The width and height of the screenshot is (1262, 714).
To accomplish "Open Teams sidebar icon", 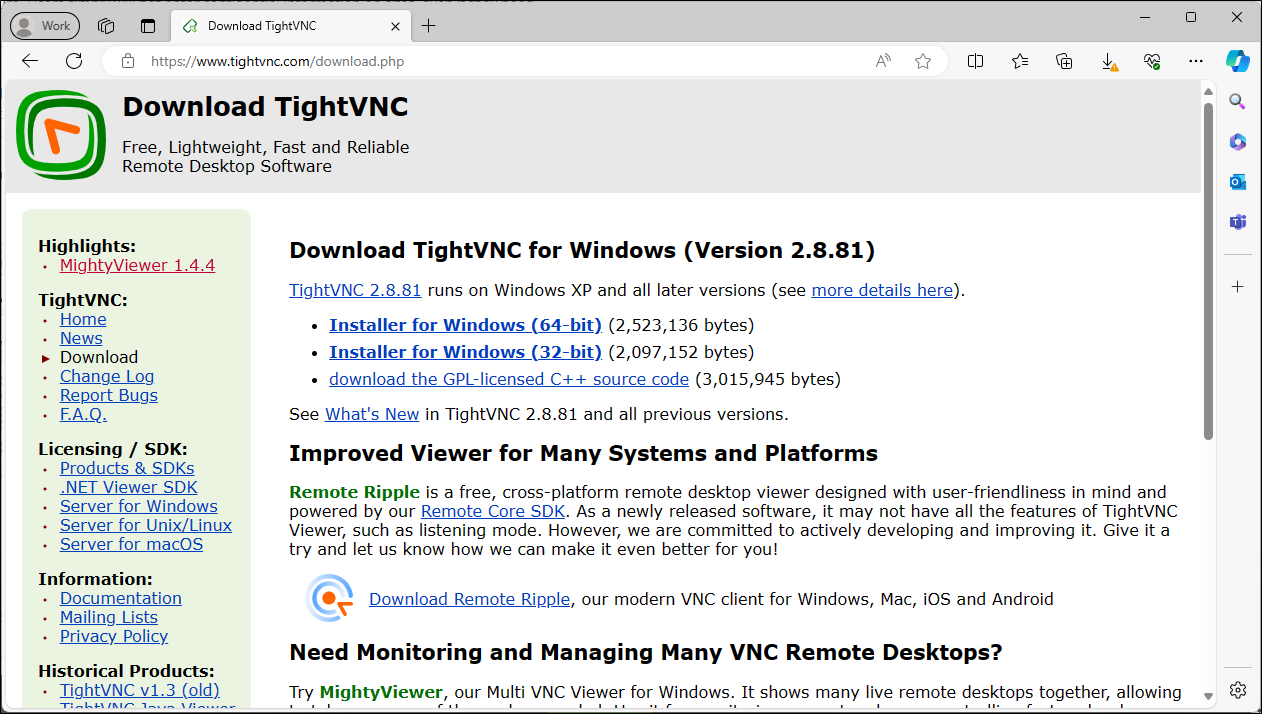I will pos(1237,221).
